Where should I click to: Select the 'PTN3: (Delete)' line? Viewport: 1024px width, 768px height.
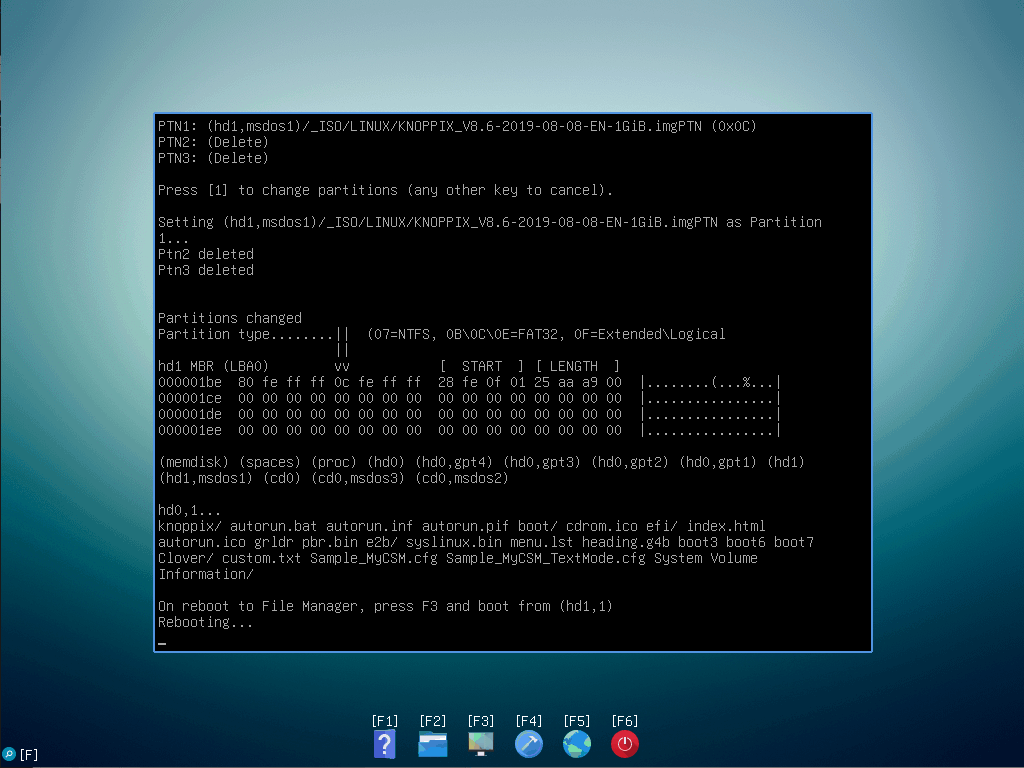point(214,158)
